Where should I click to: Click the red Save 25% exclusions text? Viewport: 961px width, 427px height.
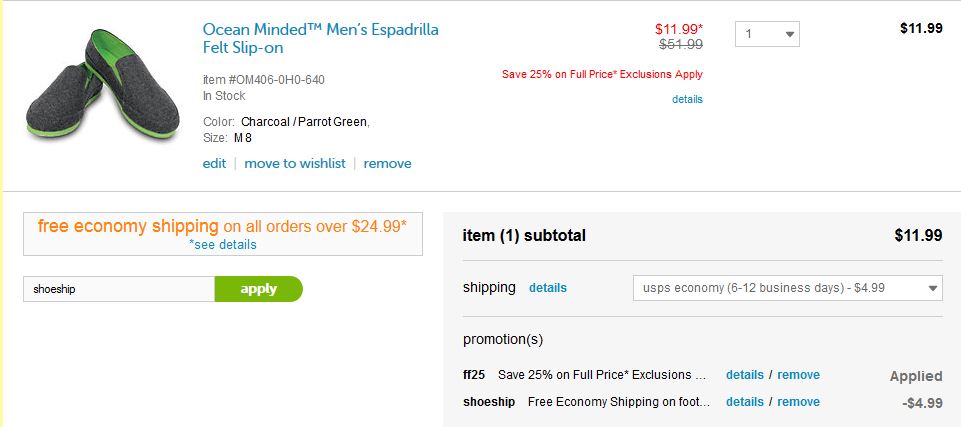[x=602, y=74]
